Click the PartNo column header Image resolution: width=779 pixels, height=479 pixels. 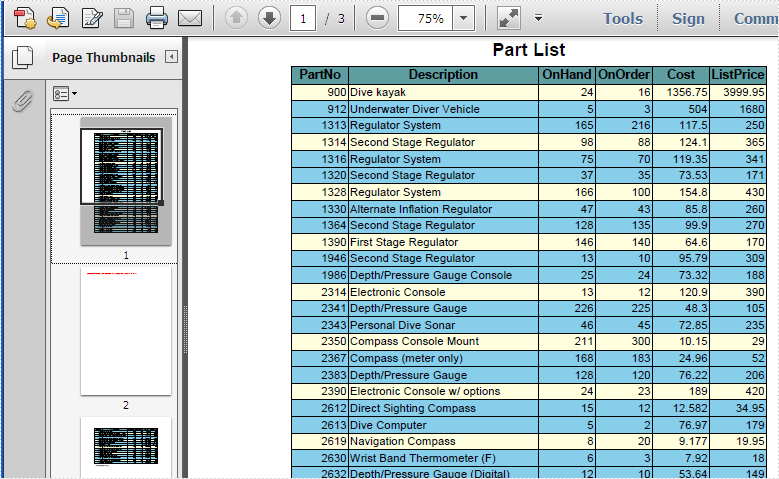click(x=320, y=75)
